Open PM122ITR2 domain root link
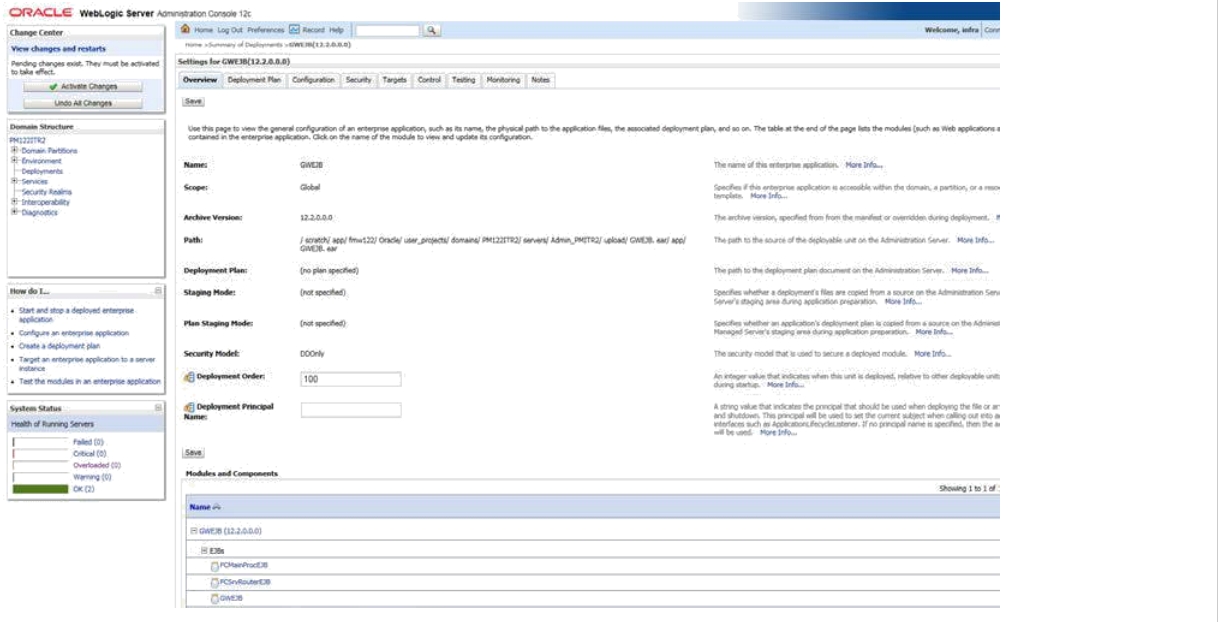The width and height of the screenshot is (1218, 622). [x=26, y=141]
